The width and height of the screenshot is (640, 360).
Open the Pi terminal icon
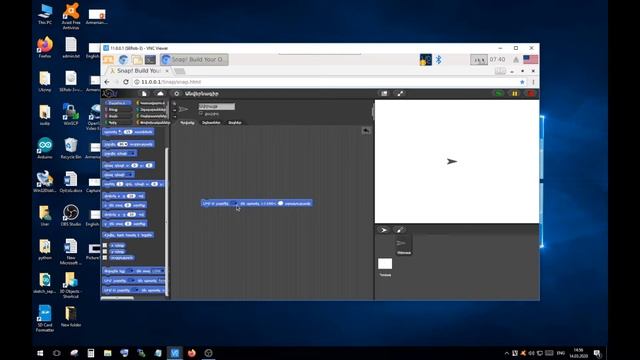pos(150,60)
